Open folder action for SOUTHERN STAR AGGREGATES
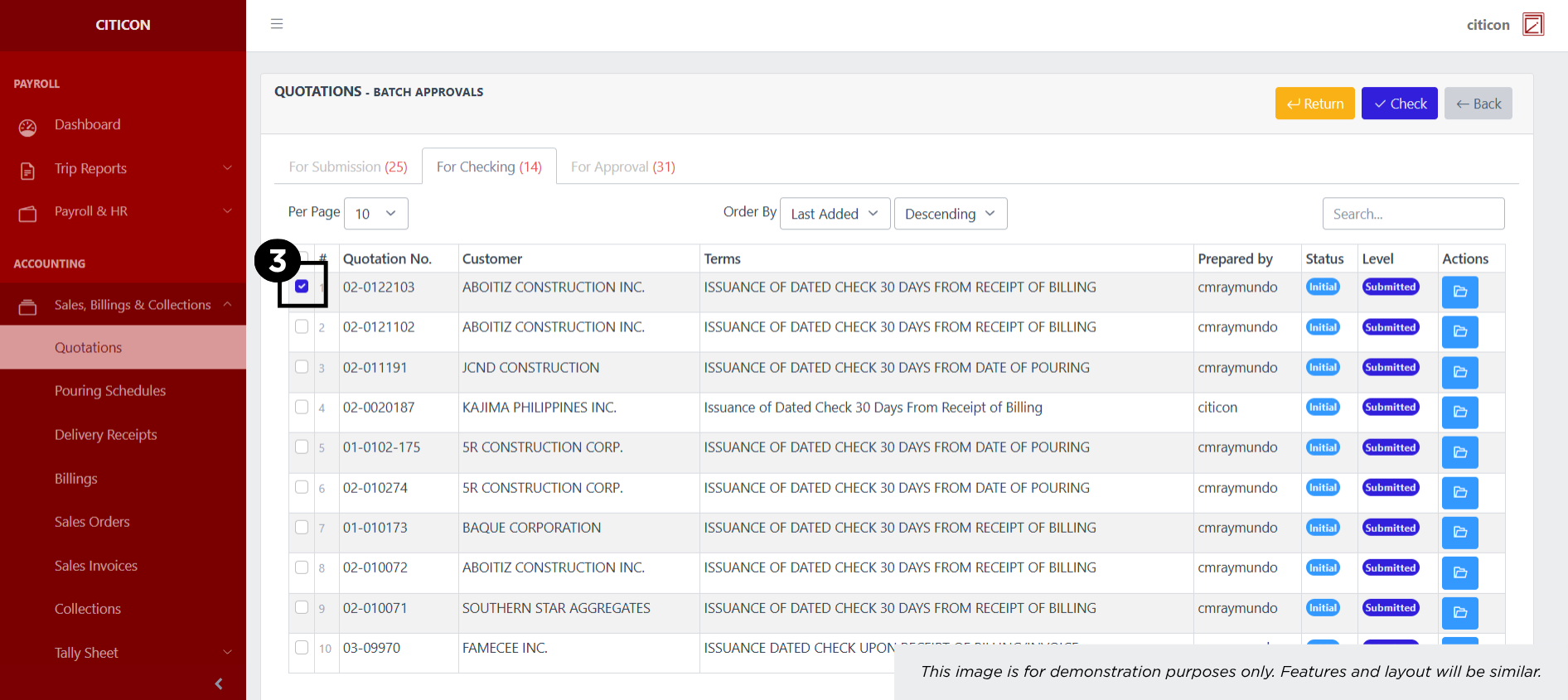Viewport: 1568px width, 700px height. (x=1459, y=612)
